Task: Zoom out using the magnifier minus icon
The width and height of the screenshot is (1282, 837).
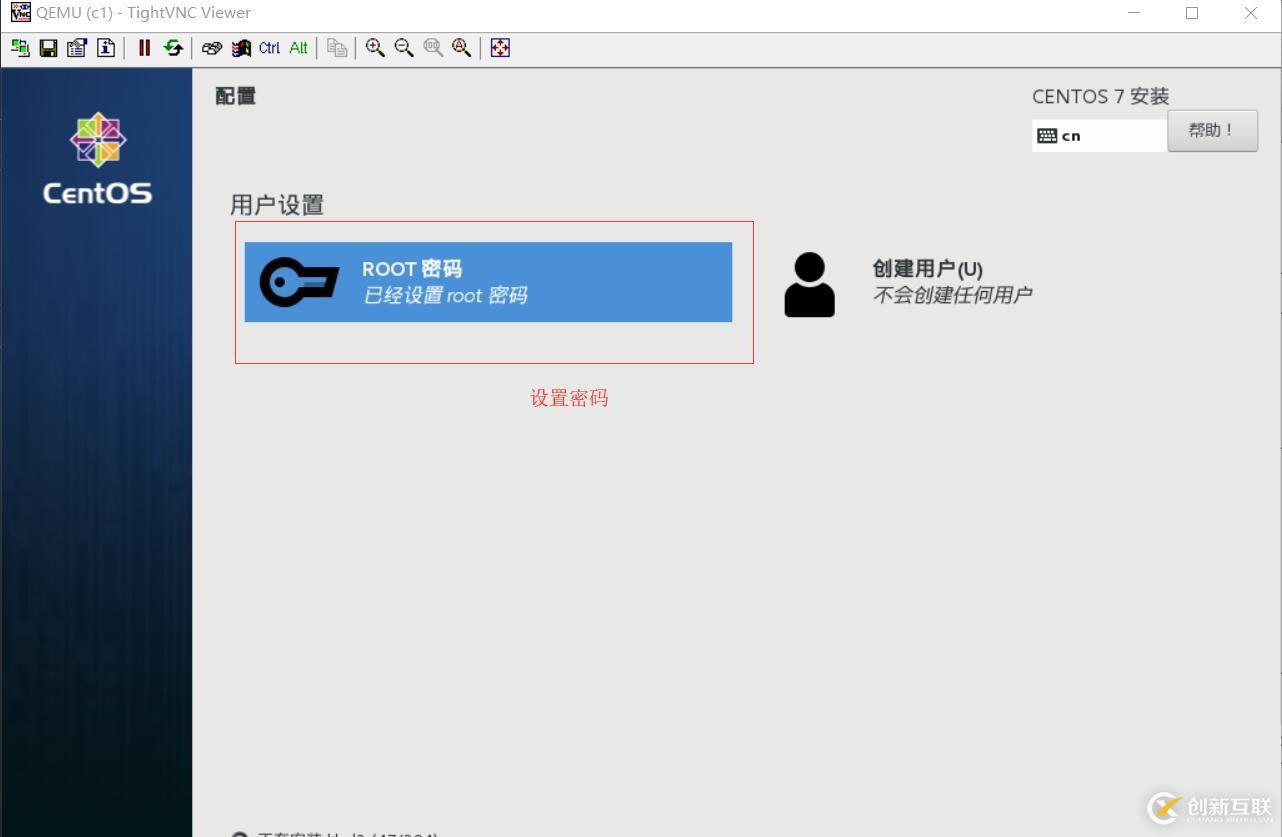Action: (x=404, y=48)
